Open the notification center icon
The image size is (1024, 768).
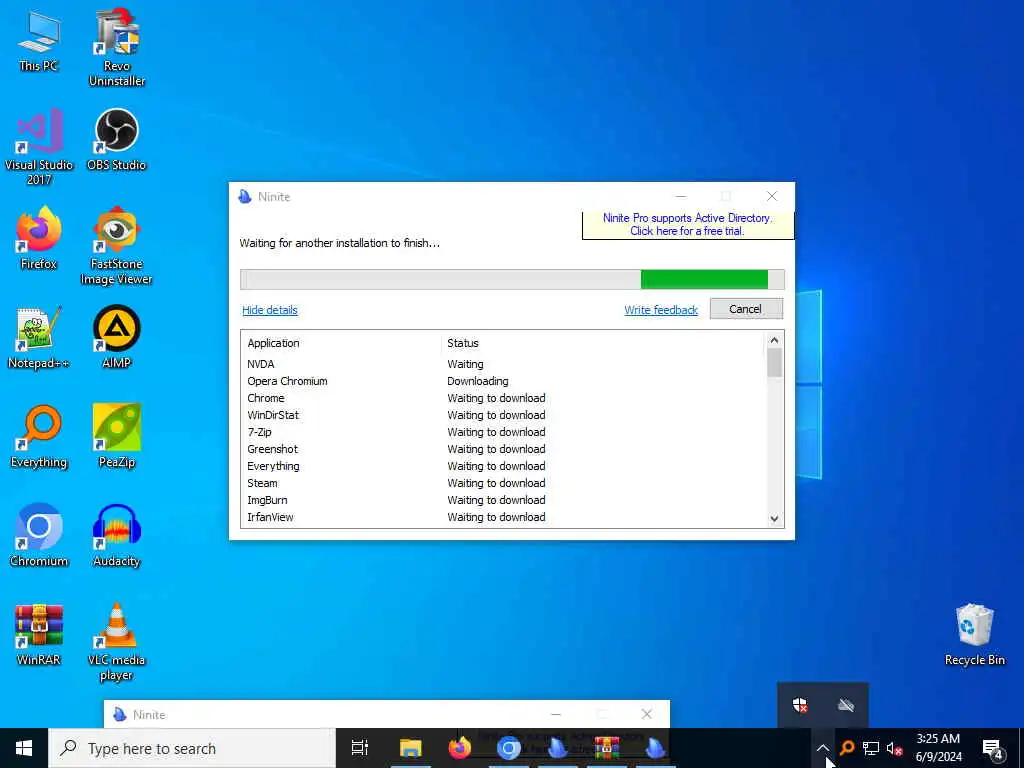coord(993,748)
